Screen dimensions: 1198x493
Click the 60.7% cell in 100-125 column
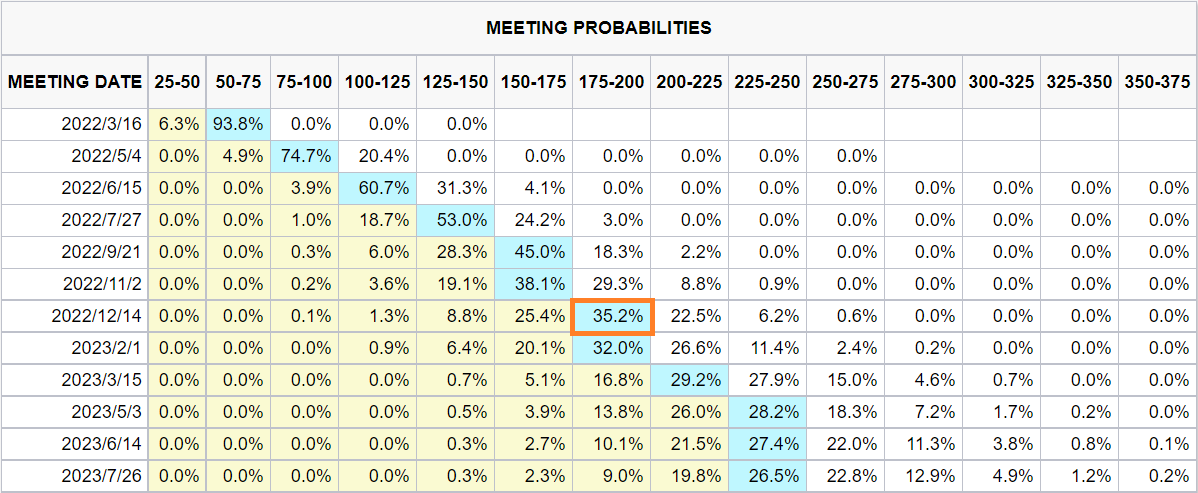point(377,189)
